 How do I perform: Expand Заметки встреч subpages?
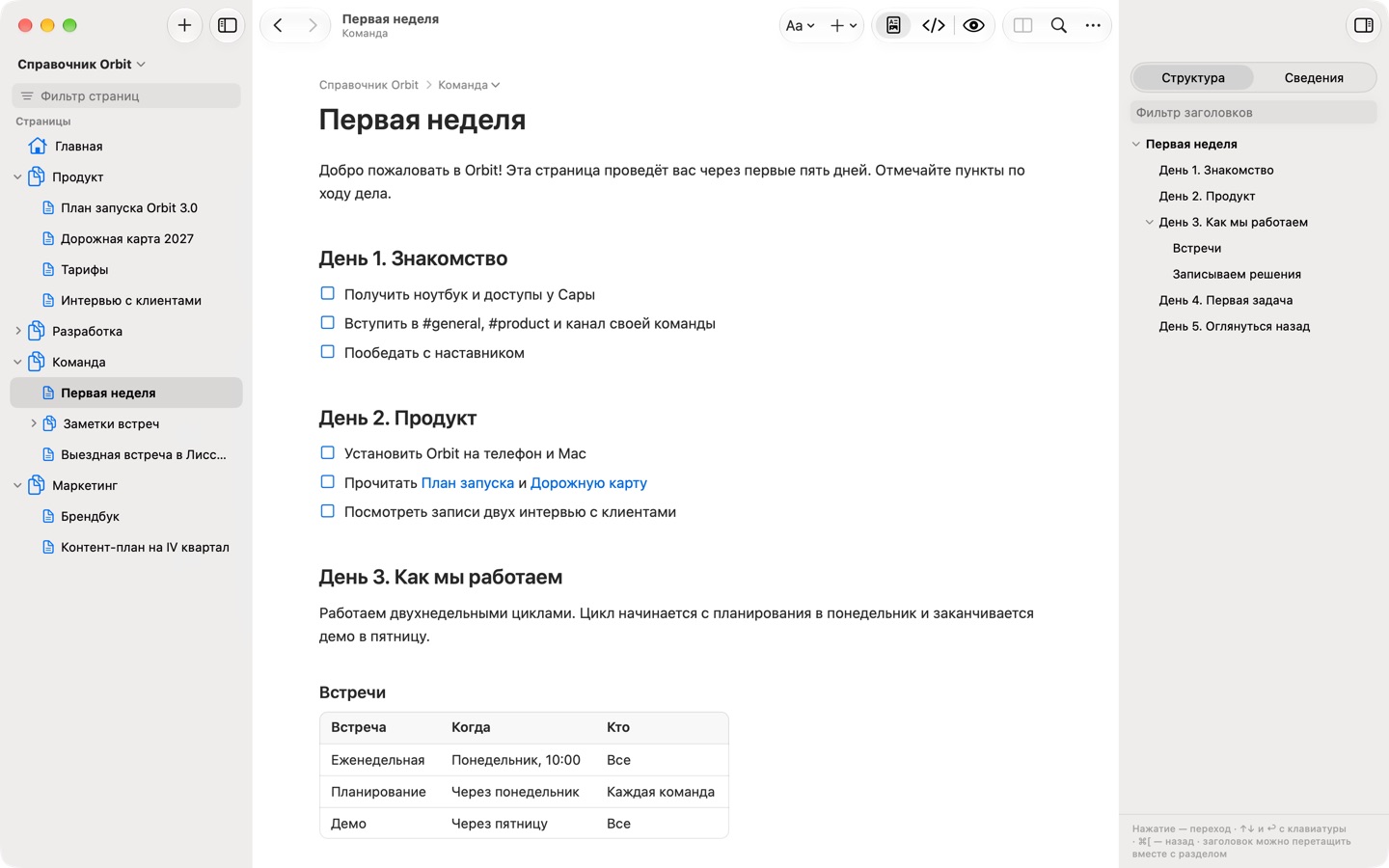point(34,423)
